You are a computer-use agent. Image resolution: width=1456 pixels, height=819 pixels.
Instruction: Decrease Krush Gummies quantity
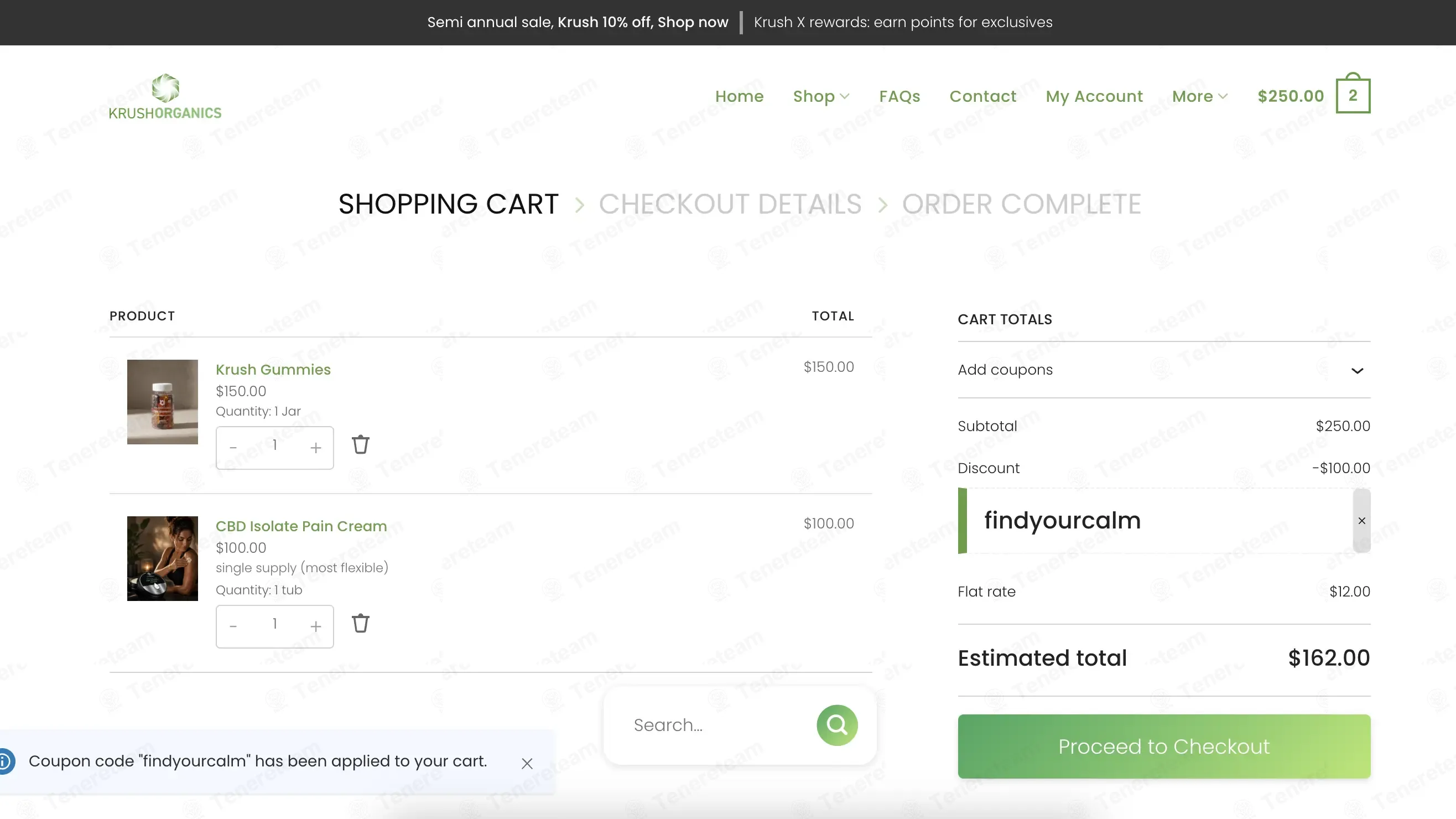point(233,447)
